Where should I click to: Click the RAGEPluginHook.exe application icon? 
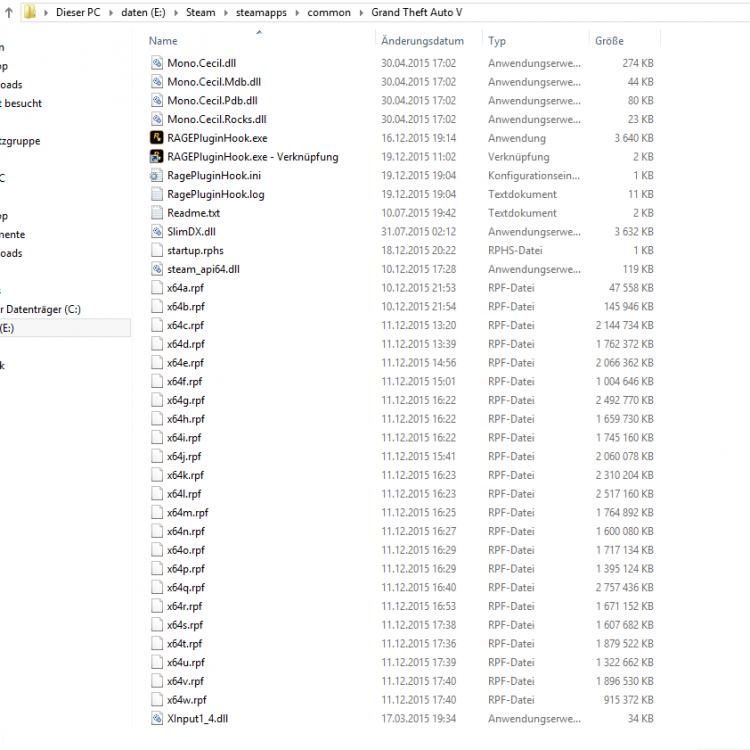(156, 138)
